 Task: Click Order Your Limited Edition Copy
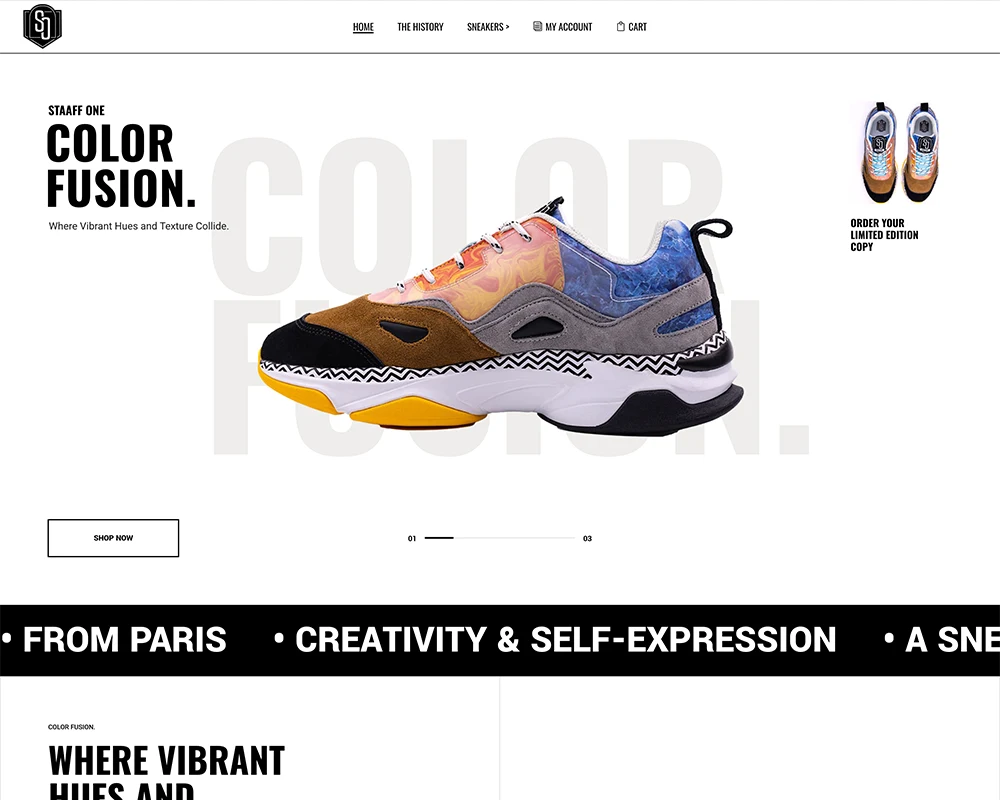[884, 235]
